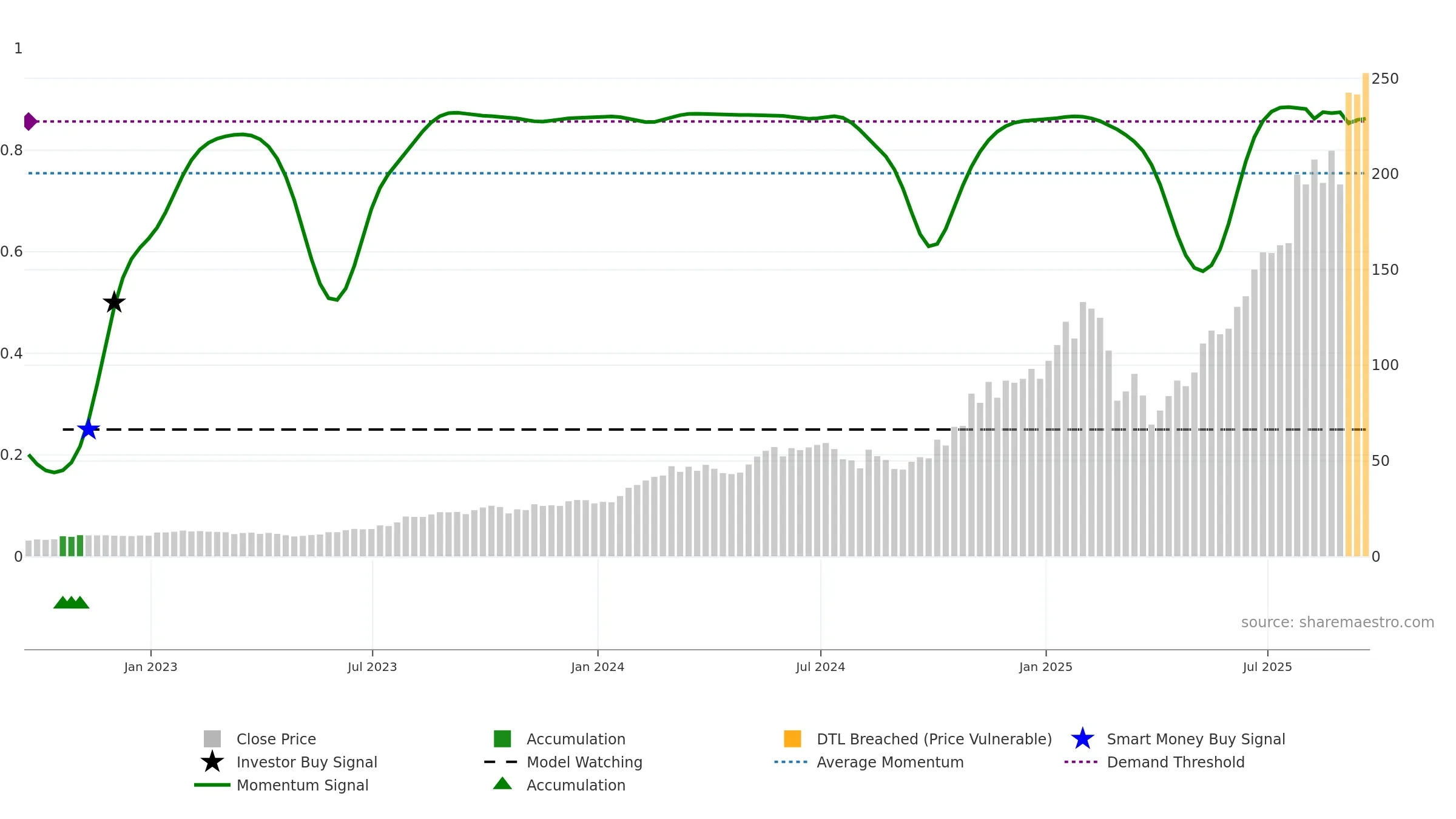Click the orange DTL Breached legend square
This screenshot has width=1456, height=819.
(792, 739)
